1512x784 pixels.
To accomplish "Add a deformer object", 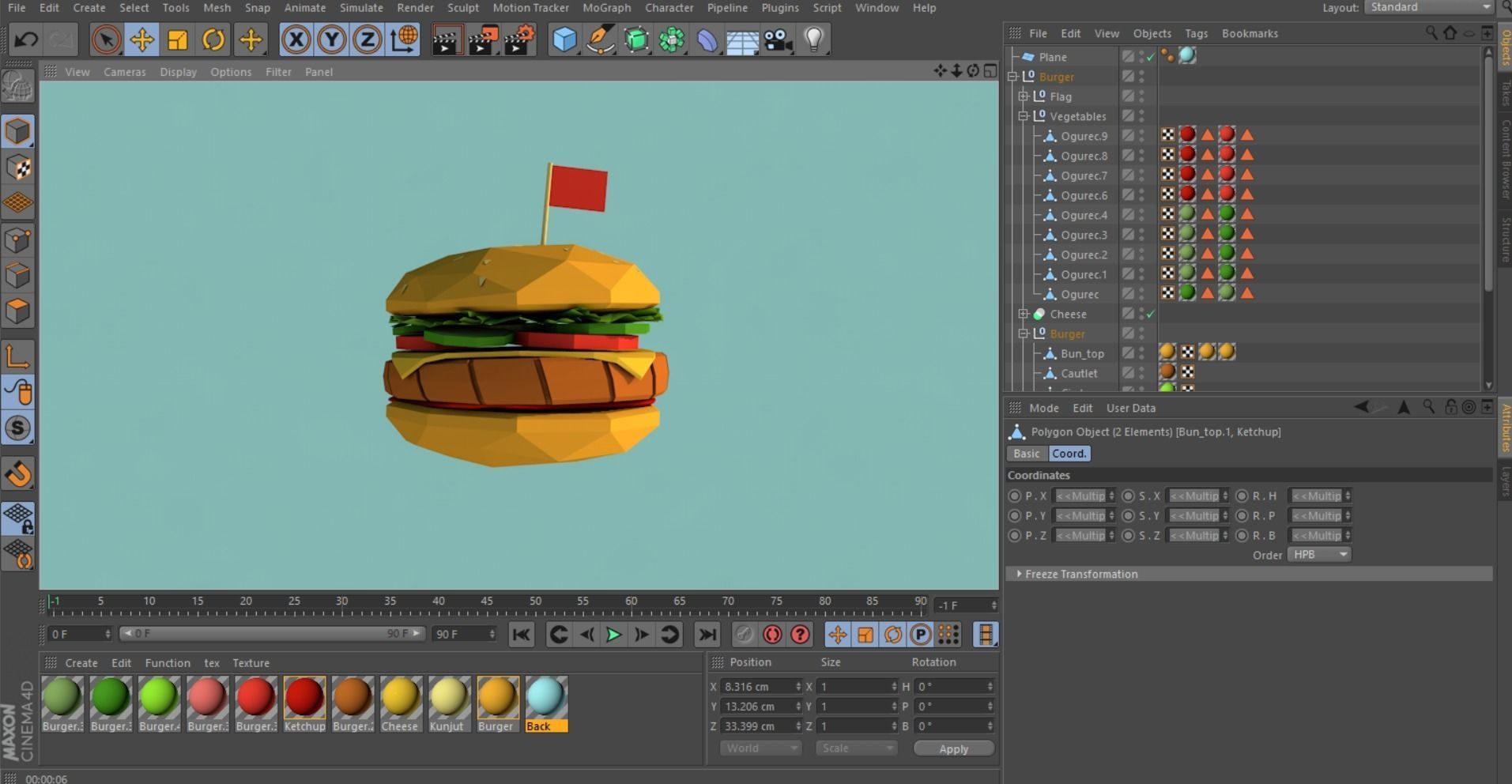I will pyautogui.click(x=707, y=40).
